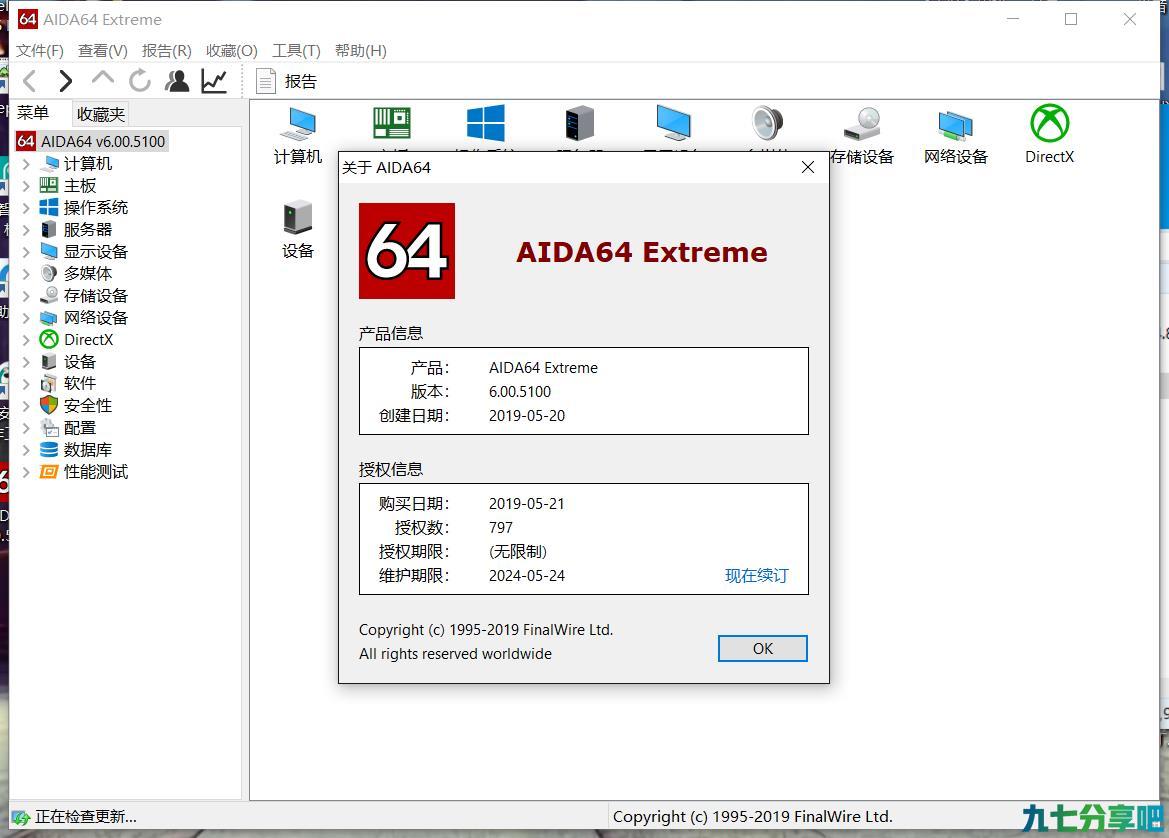Click the 数据库 database icon in tree
1169x838 pixels.
pyautogui.click(x=48, y=450)
